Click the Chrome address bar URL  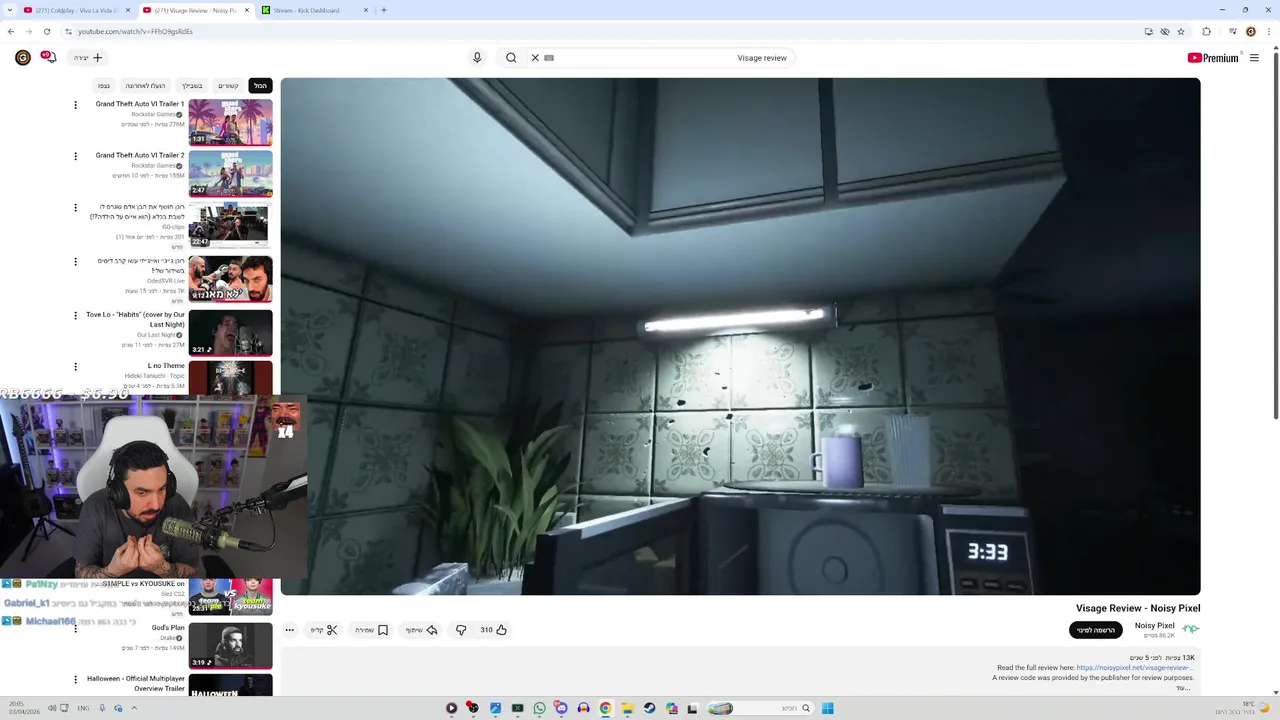(x=136, y=31)
